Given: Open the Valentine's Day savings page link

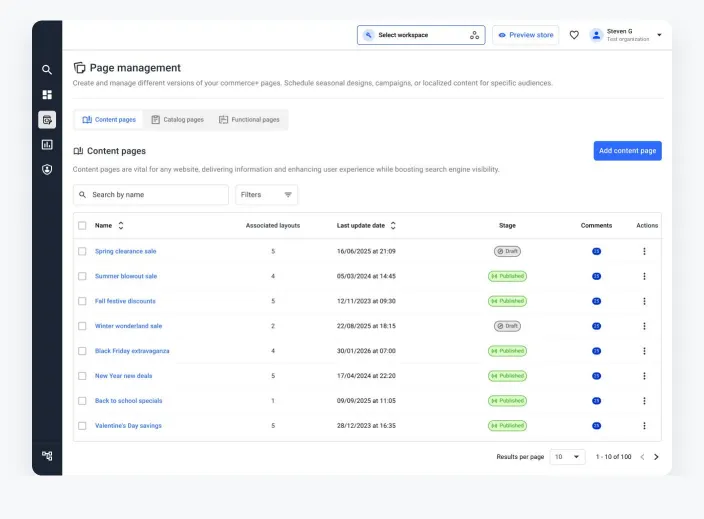Looking at the screenshot, I should tap(128, 426).
